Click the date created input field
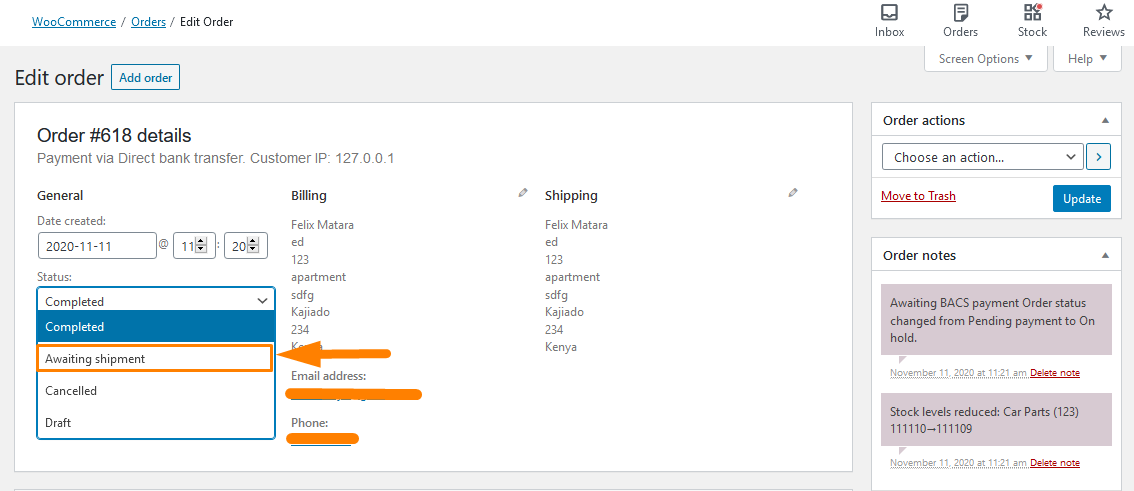 (x=98, y=246)
